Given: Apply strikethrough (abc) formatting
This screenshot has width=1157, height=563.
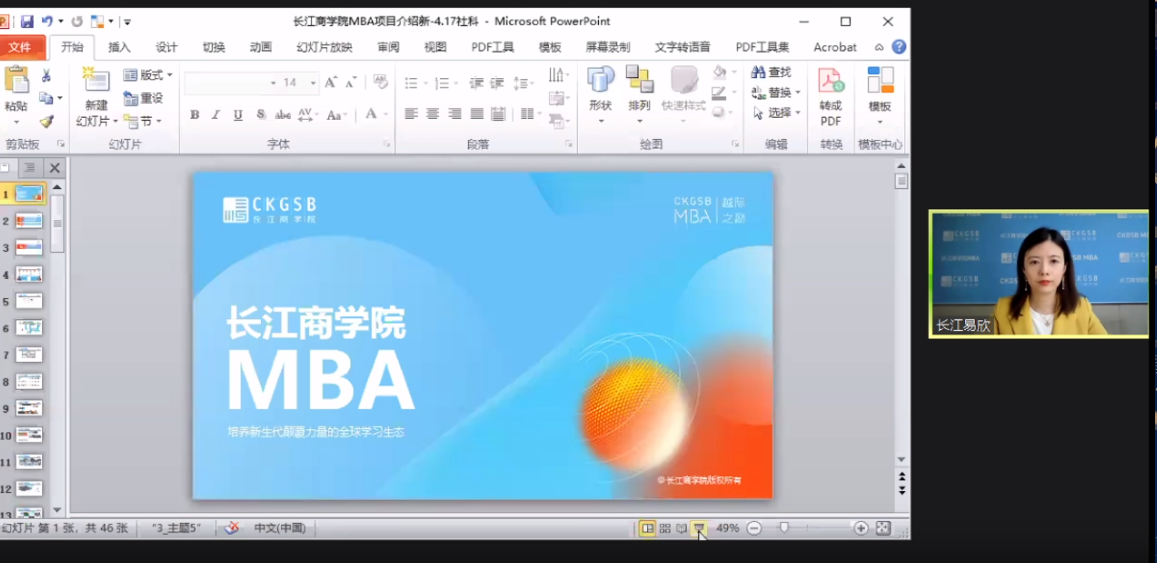Looking at the screenshot, I should pyautogui.click(x=283, y=114).
